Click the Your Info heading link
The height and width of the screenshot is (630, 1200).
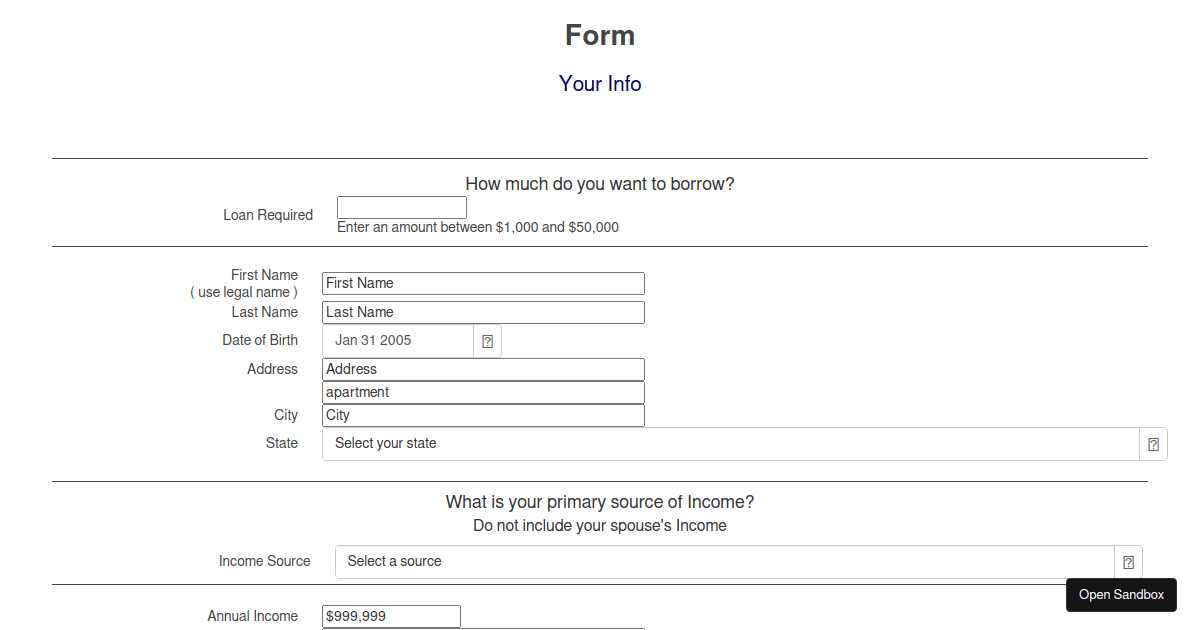(600, 84)
